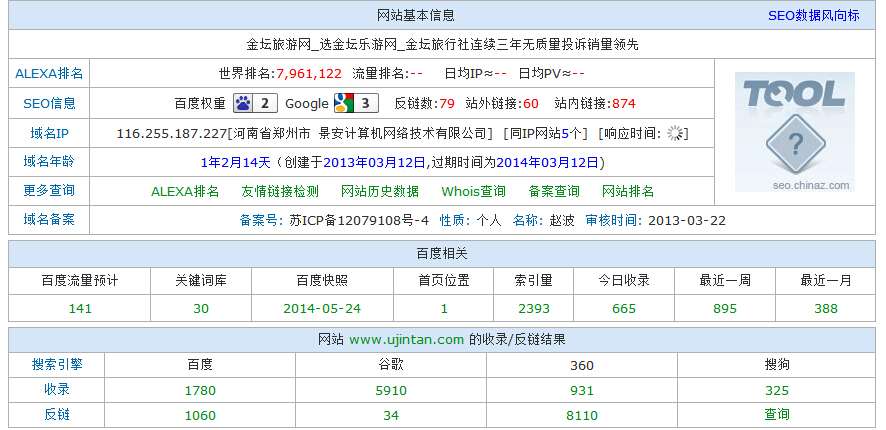
Task: Click the 反链 row label
Action: (57, 415)
